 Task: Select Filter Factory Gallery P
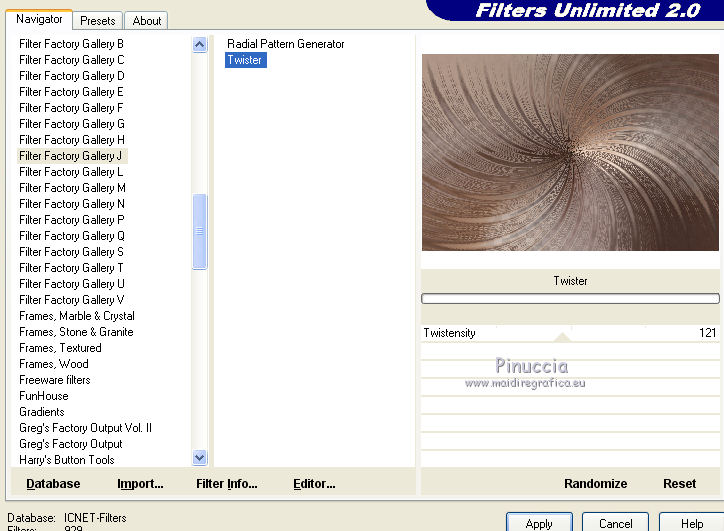[x=72, y=220]
